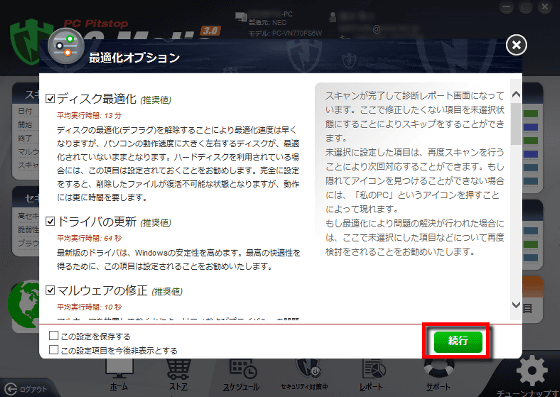Click the green globe icon in background
Image resolution: width=560 pixels, height=397 pixels.
coord(23,305)
